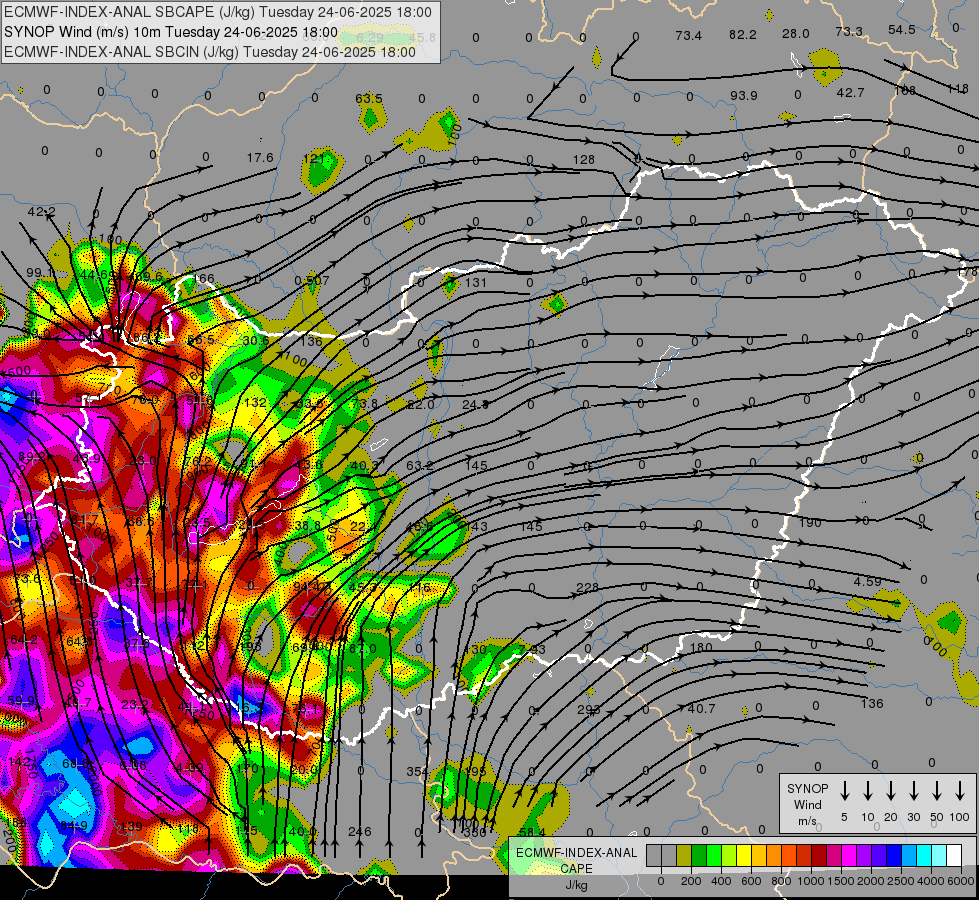
Task: Click the '131' value on the map
Action: 476,282
